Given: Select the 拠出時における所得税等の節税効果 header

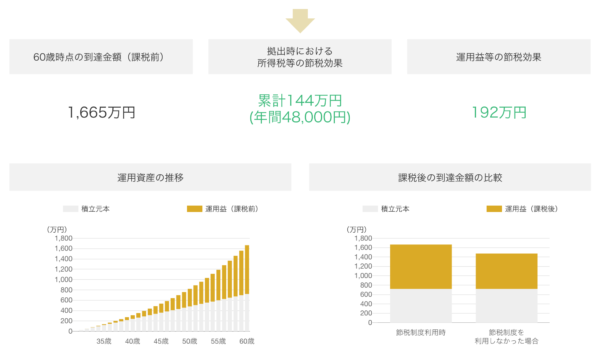Looking at the screenshot, I should 300,57.
